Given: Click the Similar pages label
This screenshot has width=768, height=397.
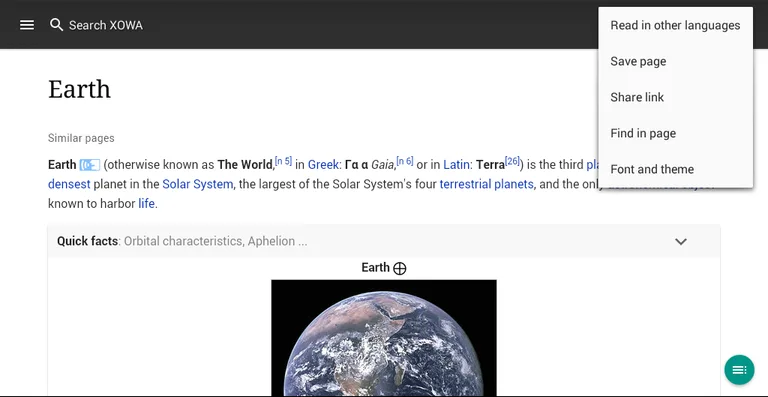Looking at the screenshot, I should [x=81, y=138].
